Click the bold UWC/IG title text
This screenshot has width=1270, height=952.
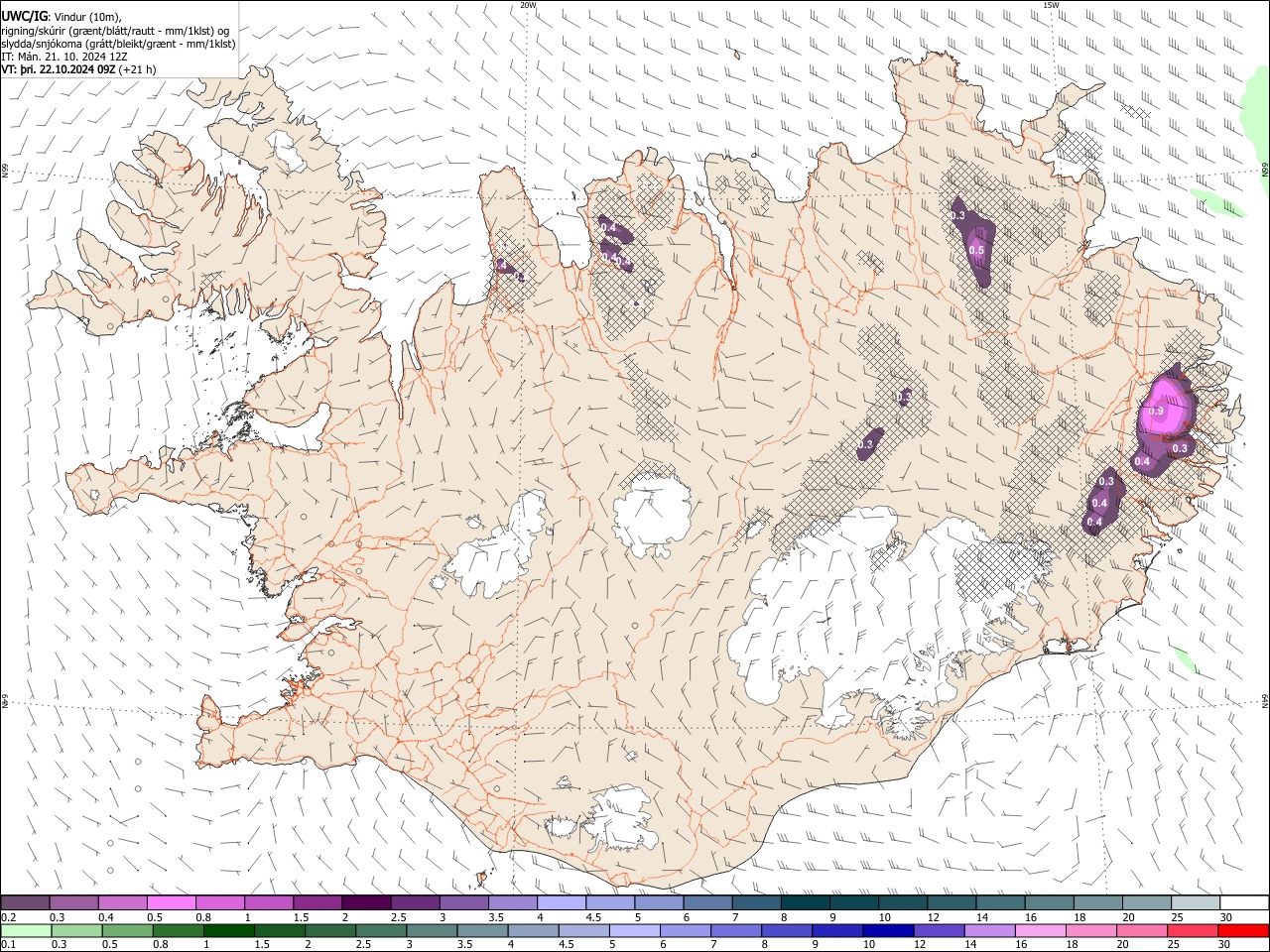tap(25, 16)
